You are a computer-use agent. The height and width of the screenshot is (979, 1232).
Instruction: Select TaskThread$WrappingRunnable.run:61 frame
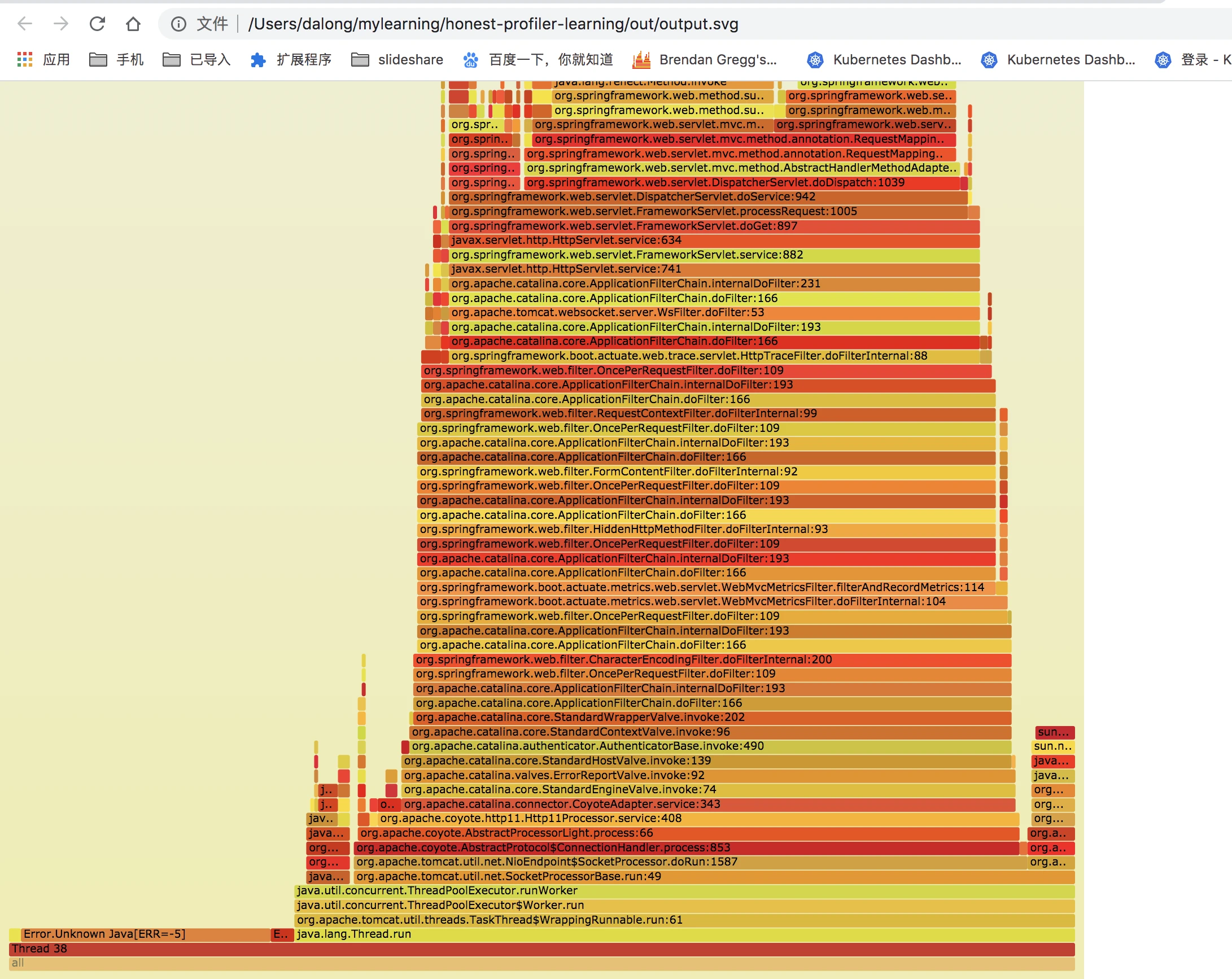pos(684,920)
